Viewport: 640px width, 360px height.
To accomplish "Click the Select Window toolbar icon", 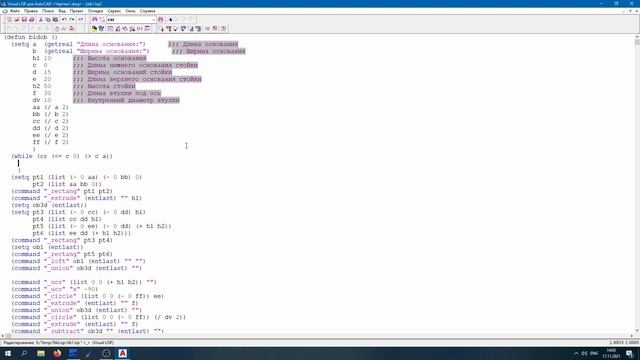I will pos(101,29).
